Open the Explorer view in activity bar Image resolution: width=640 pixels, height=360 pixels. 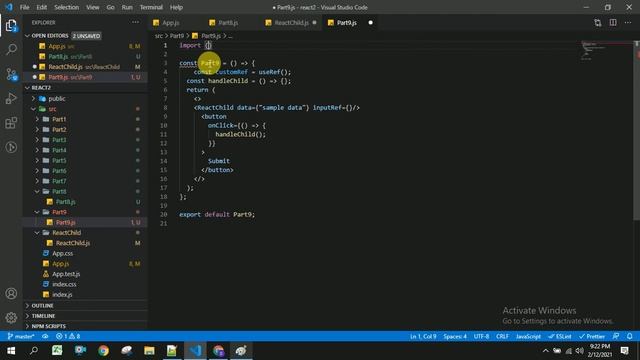11,26
